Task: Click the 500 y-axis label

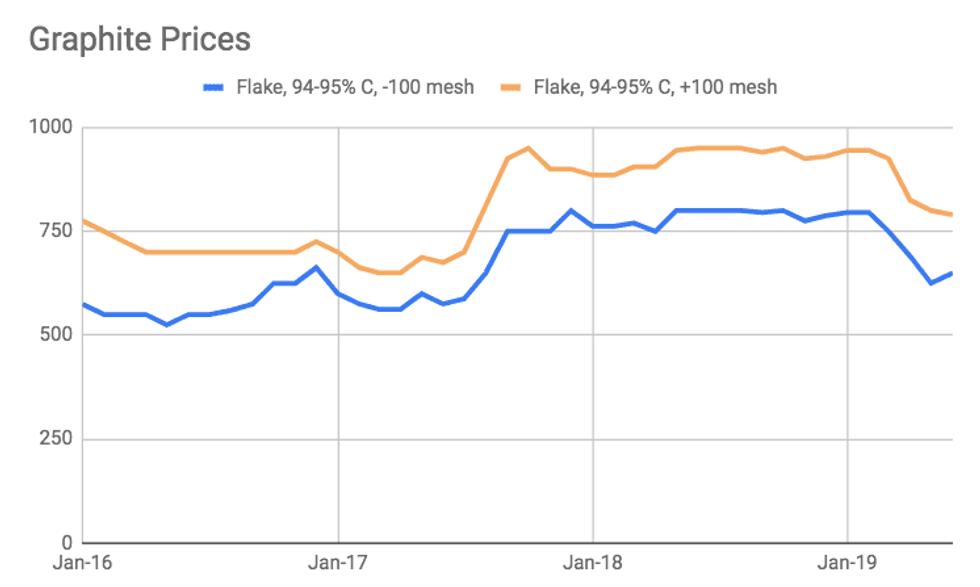Action: 55,335
